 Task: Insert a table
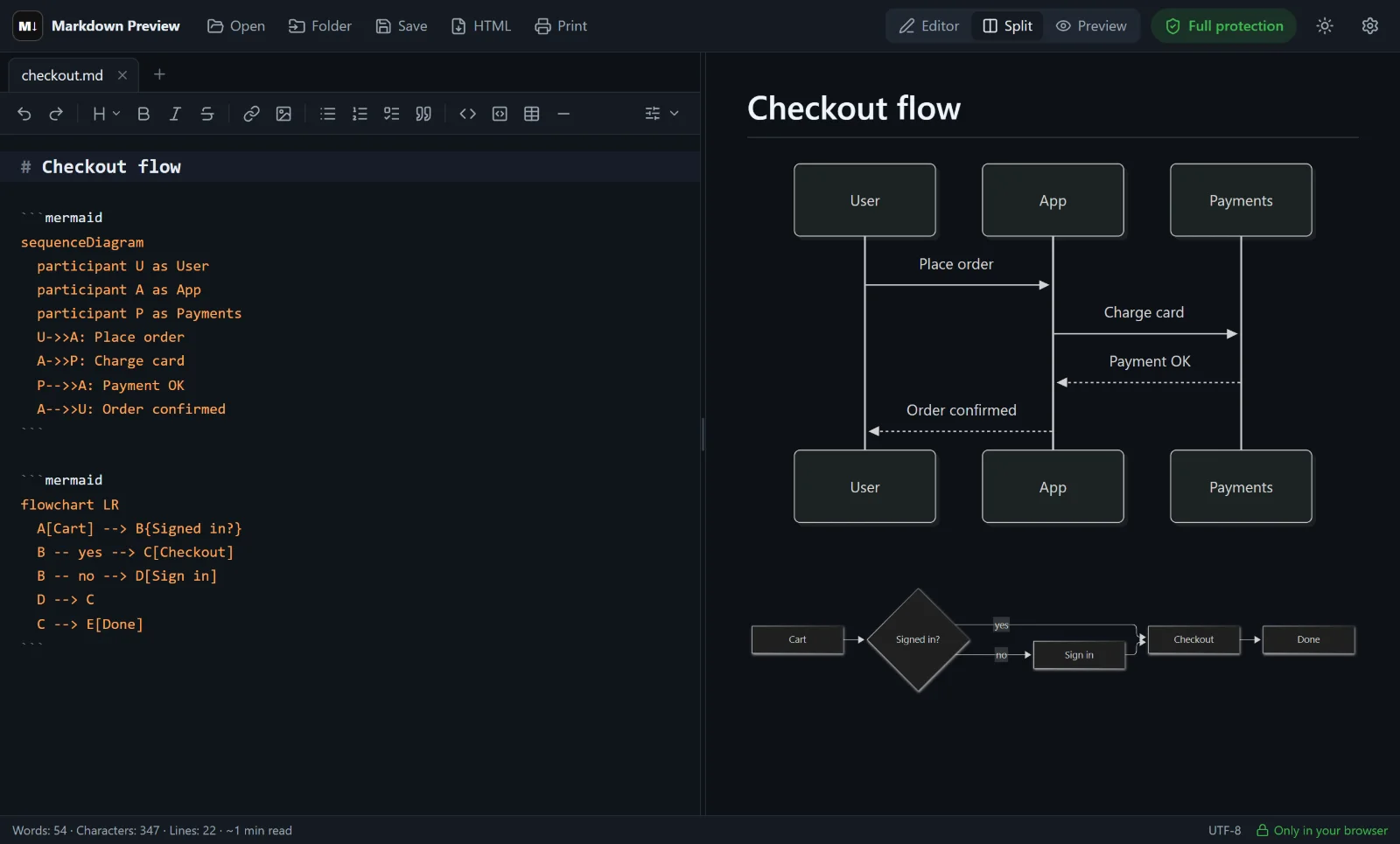531,114
